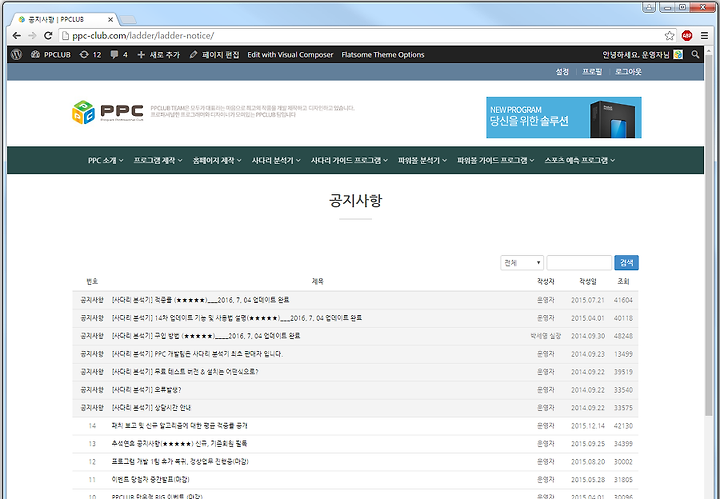
Task: Click the NEW PROGRAM banner
Action: (564, 118)
